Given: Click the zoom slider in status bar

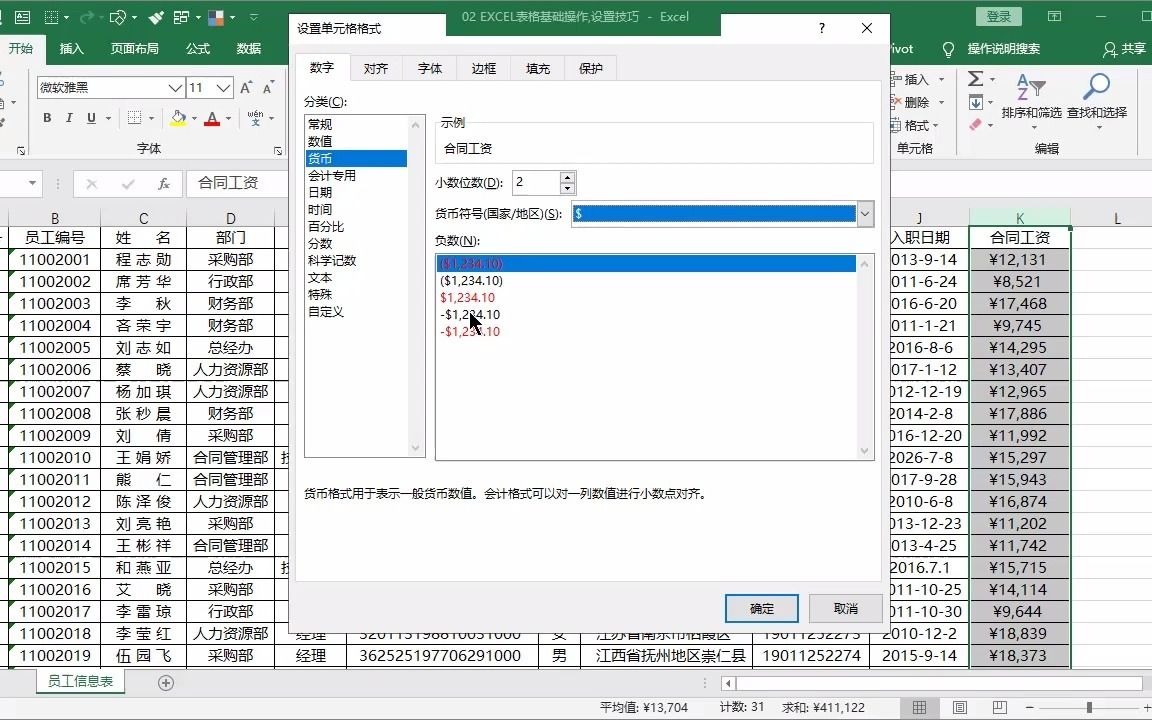Looking at the screenshot, I should pyautogui.click(x=1089, y=708).
